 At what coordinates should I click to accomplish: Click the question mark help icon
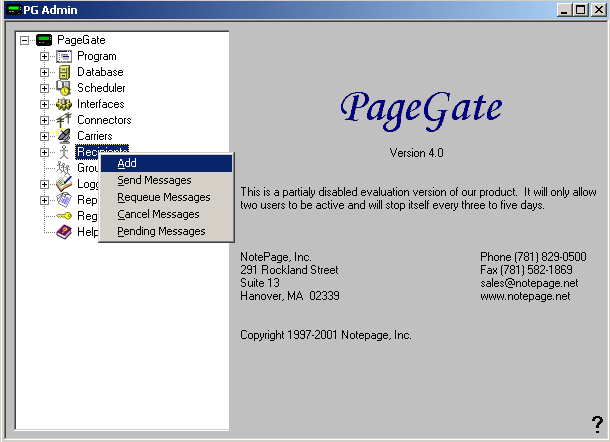click(x=598, y=424)
